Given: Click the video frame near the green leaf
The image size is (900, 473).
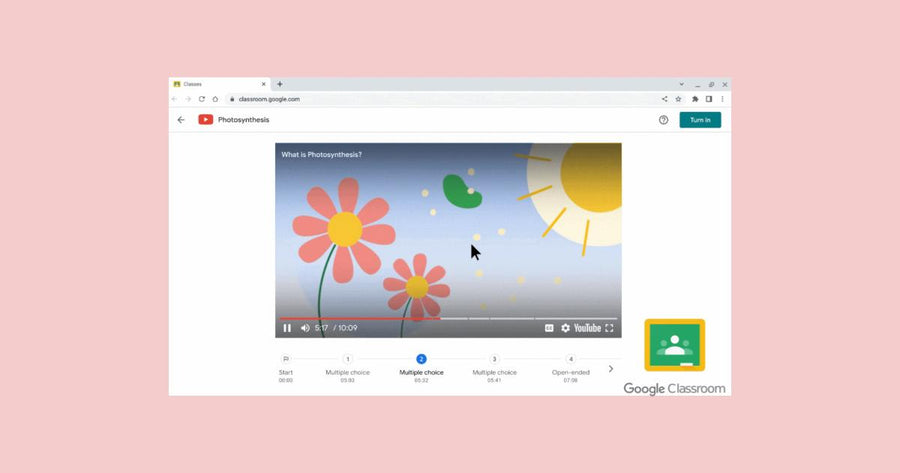Looking at the screenshot, I should click(x=461, y=192).
